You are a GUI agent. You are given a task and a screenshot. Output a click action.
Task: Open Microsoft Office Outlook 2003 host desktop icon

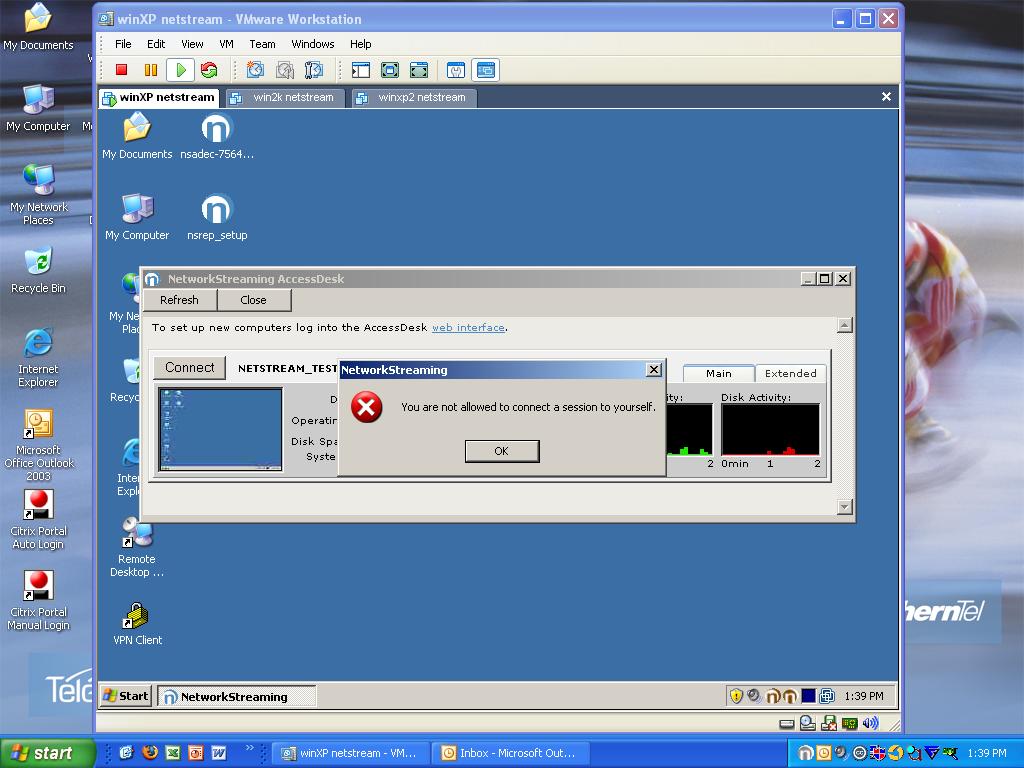38,445
